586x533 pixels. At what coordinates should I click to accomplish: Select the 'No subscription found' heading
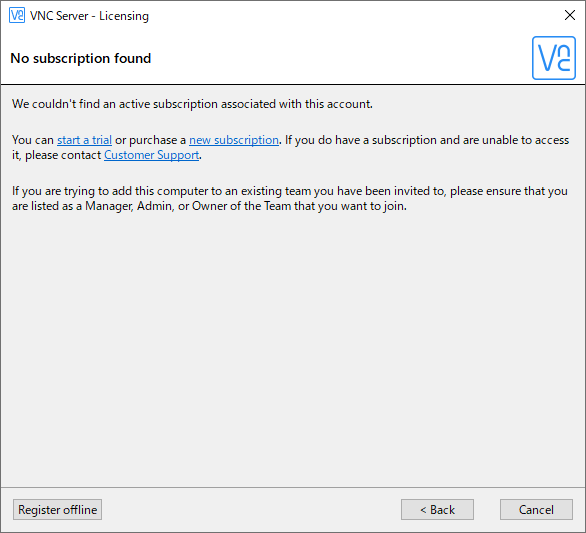click(81, 58)
